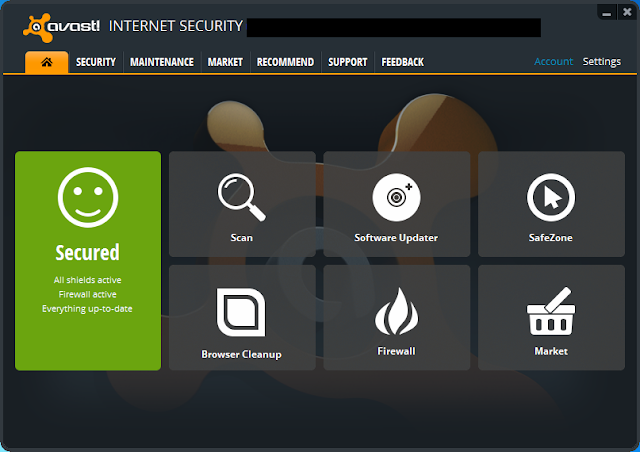Viewport: 640px width, 452px height.
Task: Click the 'Everything up-to-date' status text
Action: [87, 309]
